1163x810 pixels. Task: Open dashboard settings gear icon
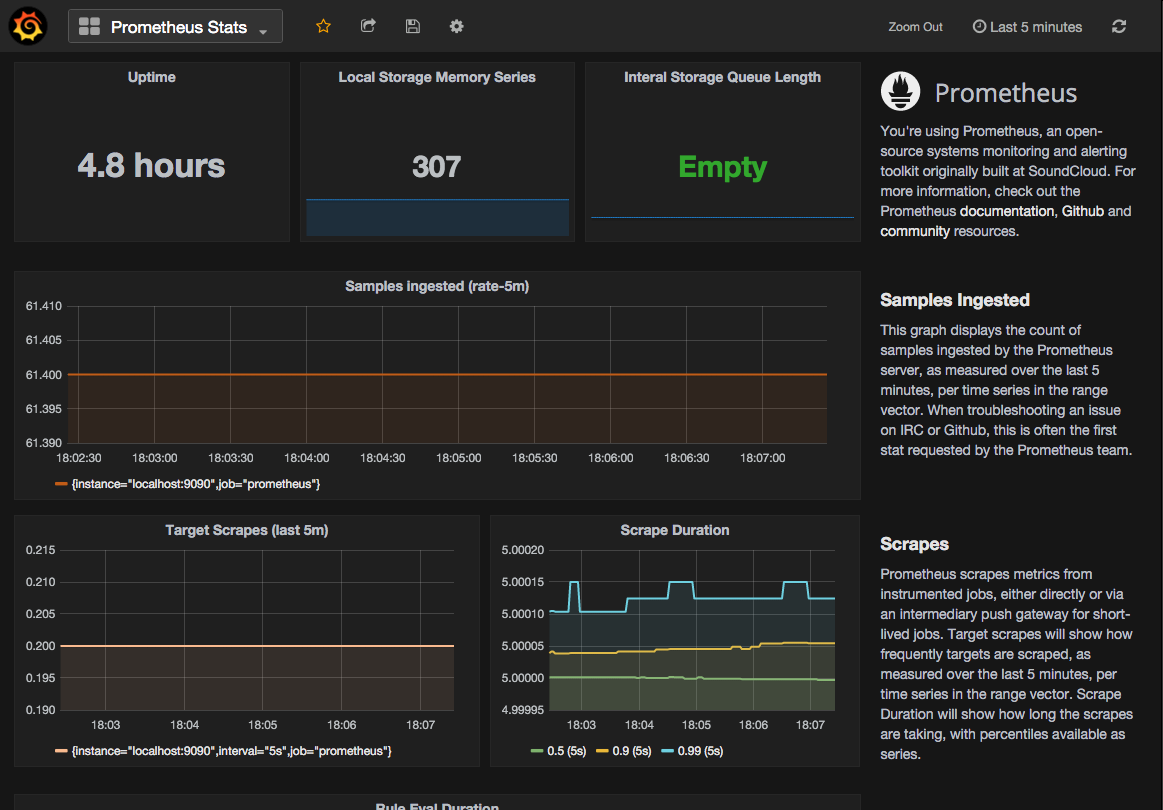click(456, 26)
